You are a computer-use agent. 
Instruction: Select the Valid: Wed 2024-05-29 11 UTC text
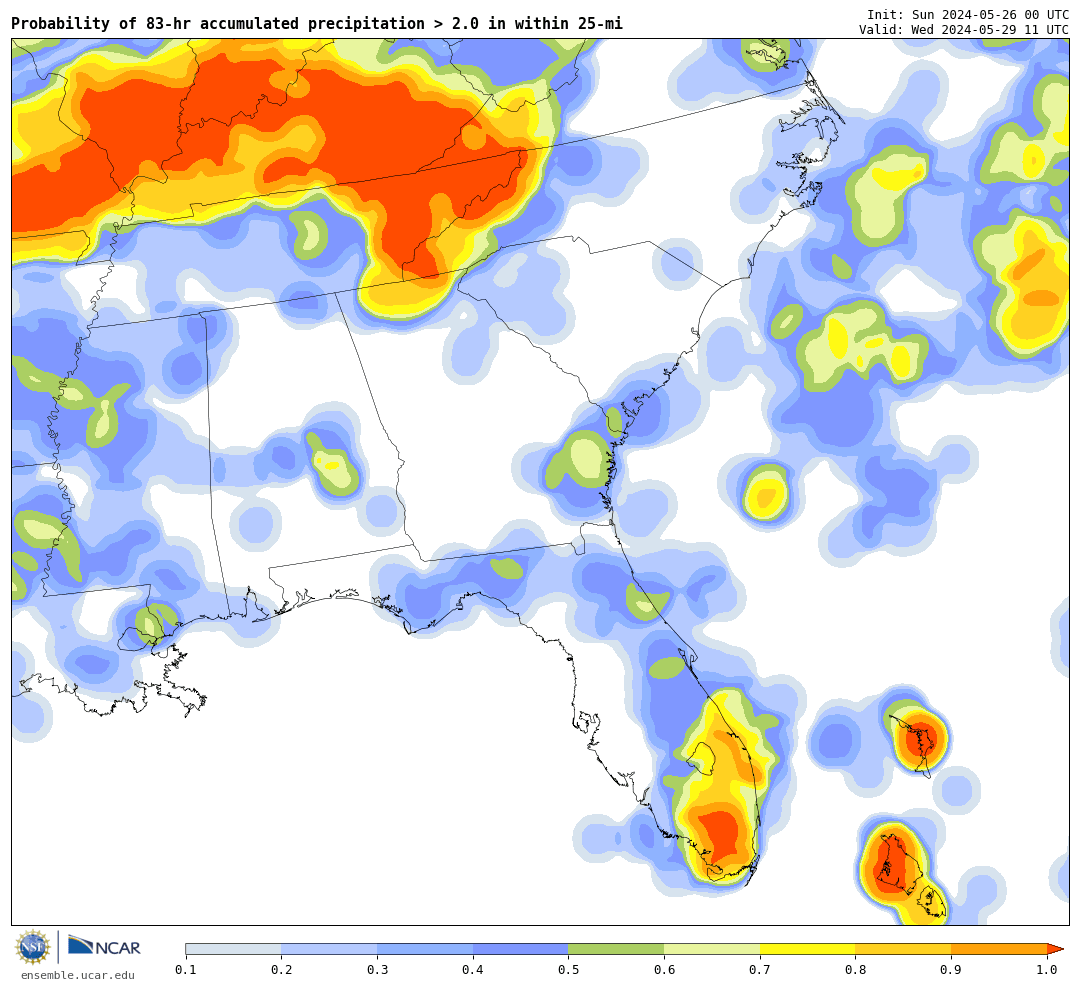[964, 29]
